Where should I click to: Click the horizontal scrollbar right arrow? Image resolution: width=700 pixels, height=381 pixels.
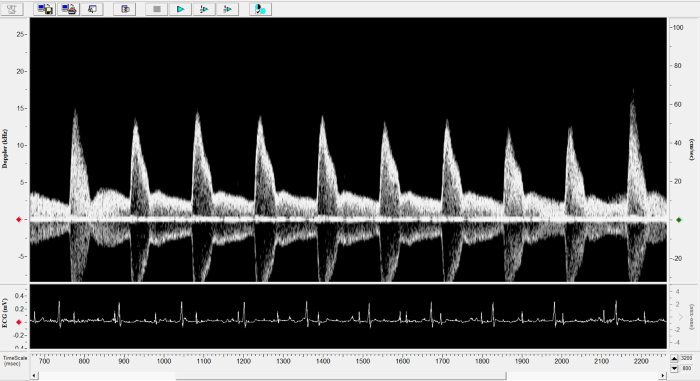click(x=663, y=376)
